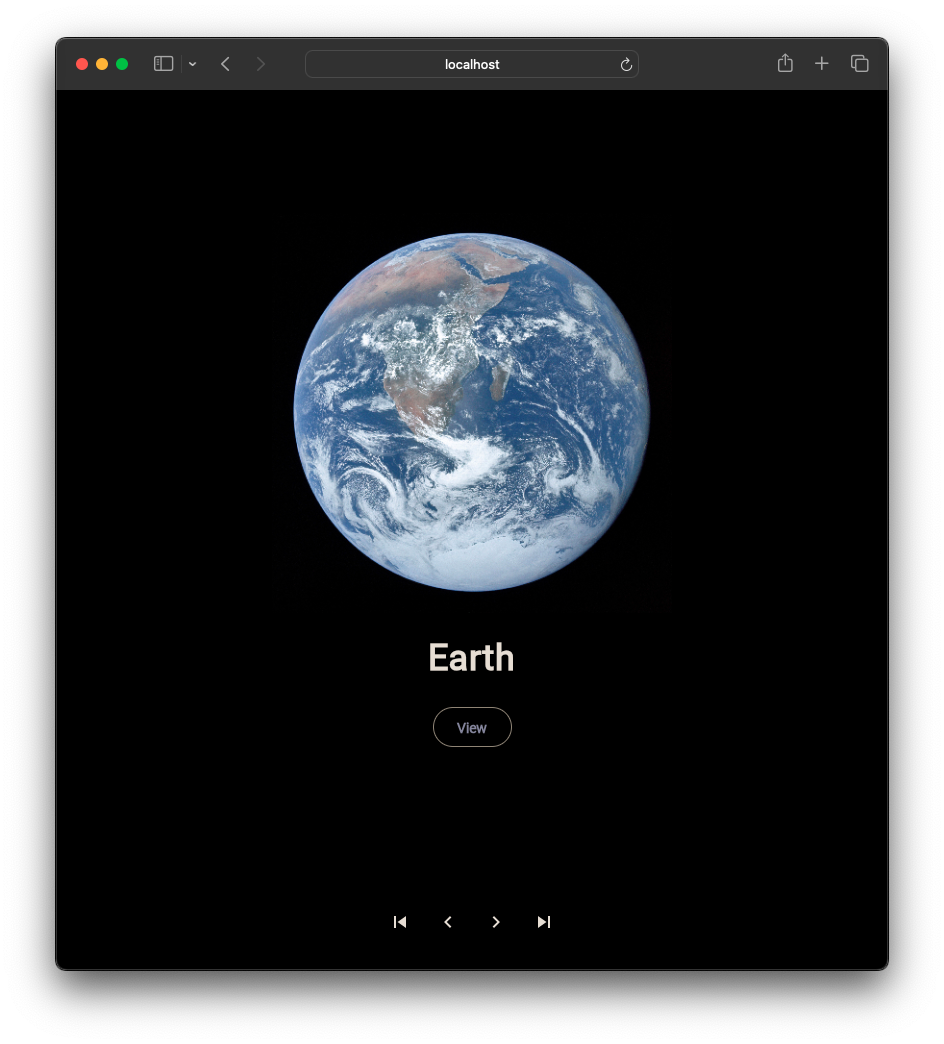Go back in browser history
944x1044 pixels.
(x=225, y=64)
